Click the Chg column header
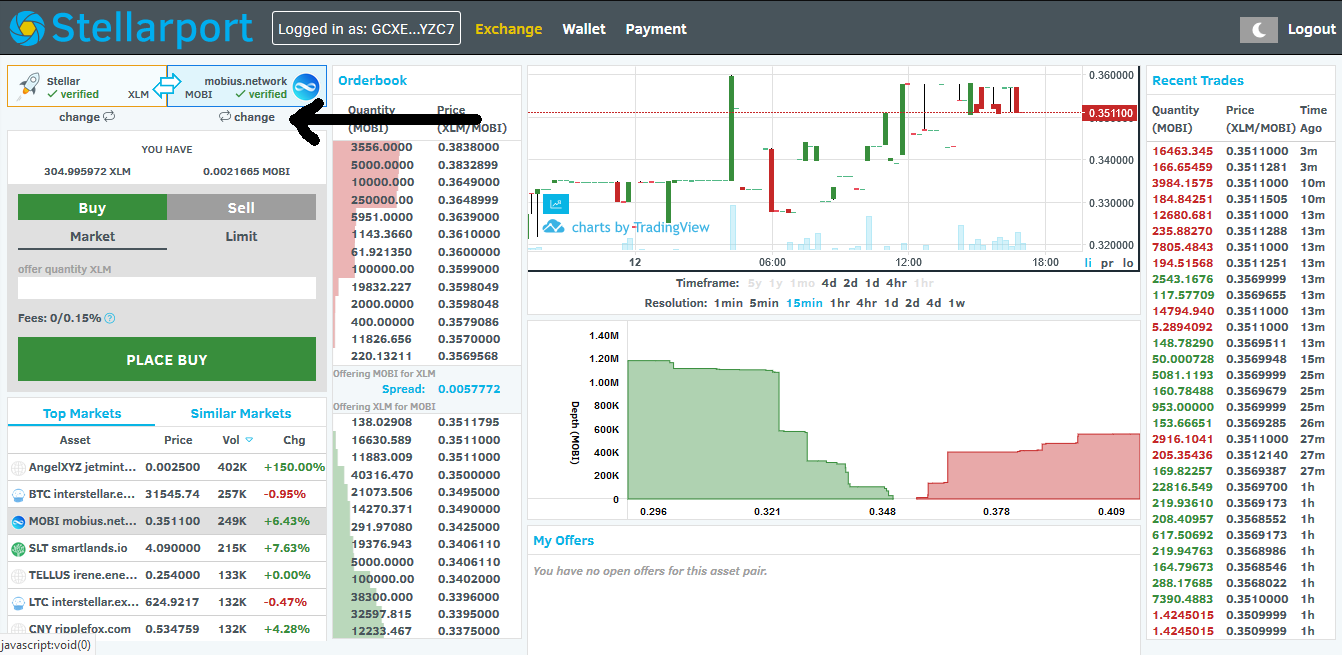 pyautogui.click(x=294, y=440)
